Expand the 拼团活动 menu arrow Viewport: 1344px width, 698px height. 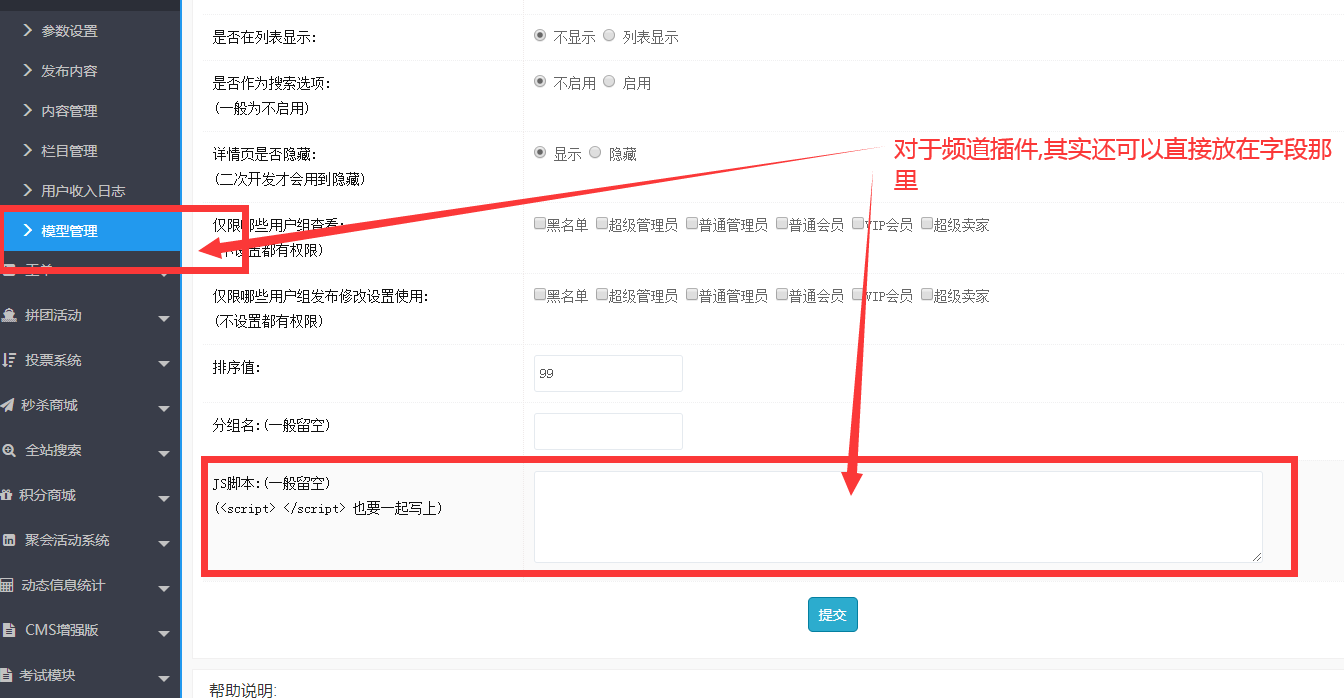(x=164, y=319)
